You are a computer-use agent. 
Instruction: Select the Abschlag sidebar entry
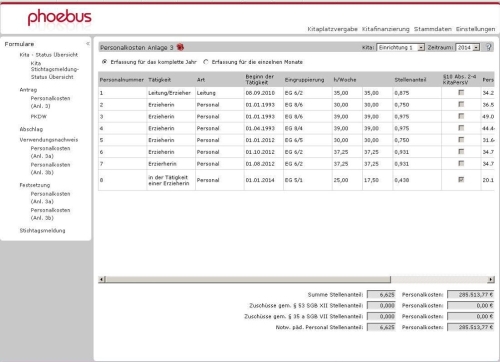[x=31, y=129]
